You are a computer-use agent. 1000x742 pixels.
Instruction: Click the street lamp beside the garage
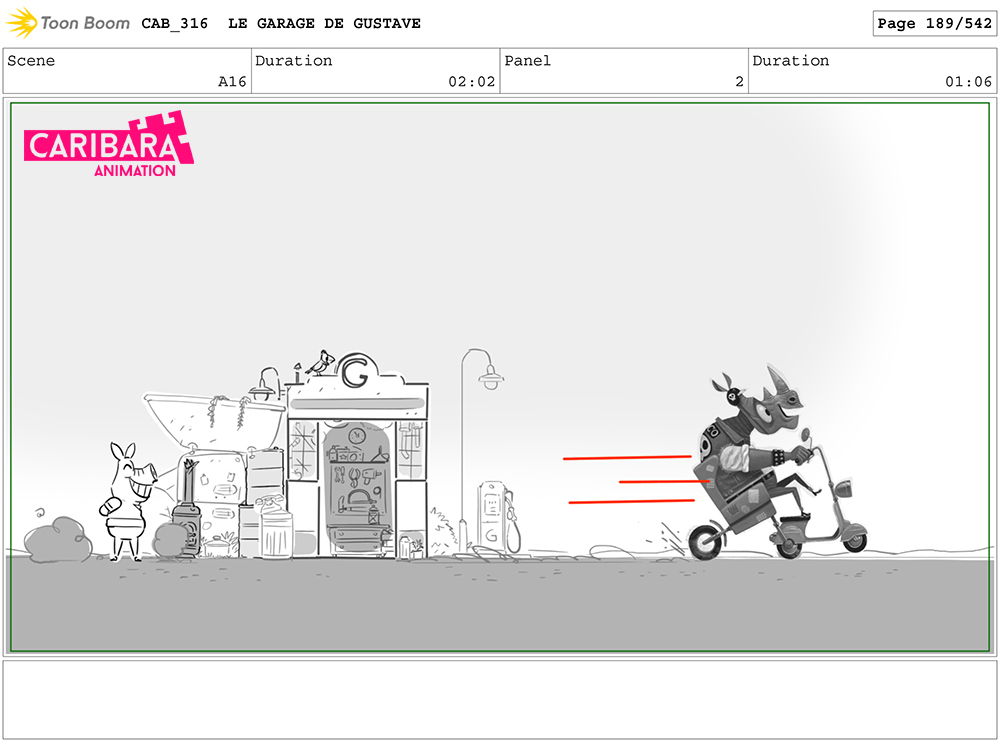pos(481,449)
